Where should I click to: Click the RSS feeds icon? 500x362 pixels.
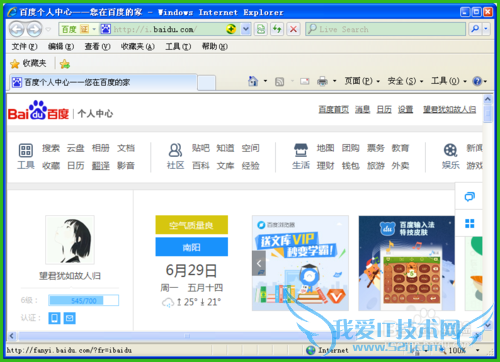coord(279,81)
